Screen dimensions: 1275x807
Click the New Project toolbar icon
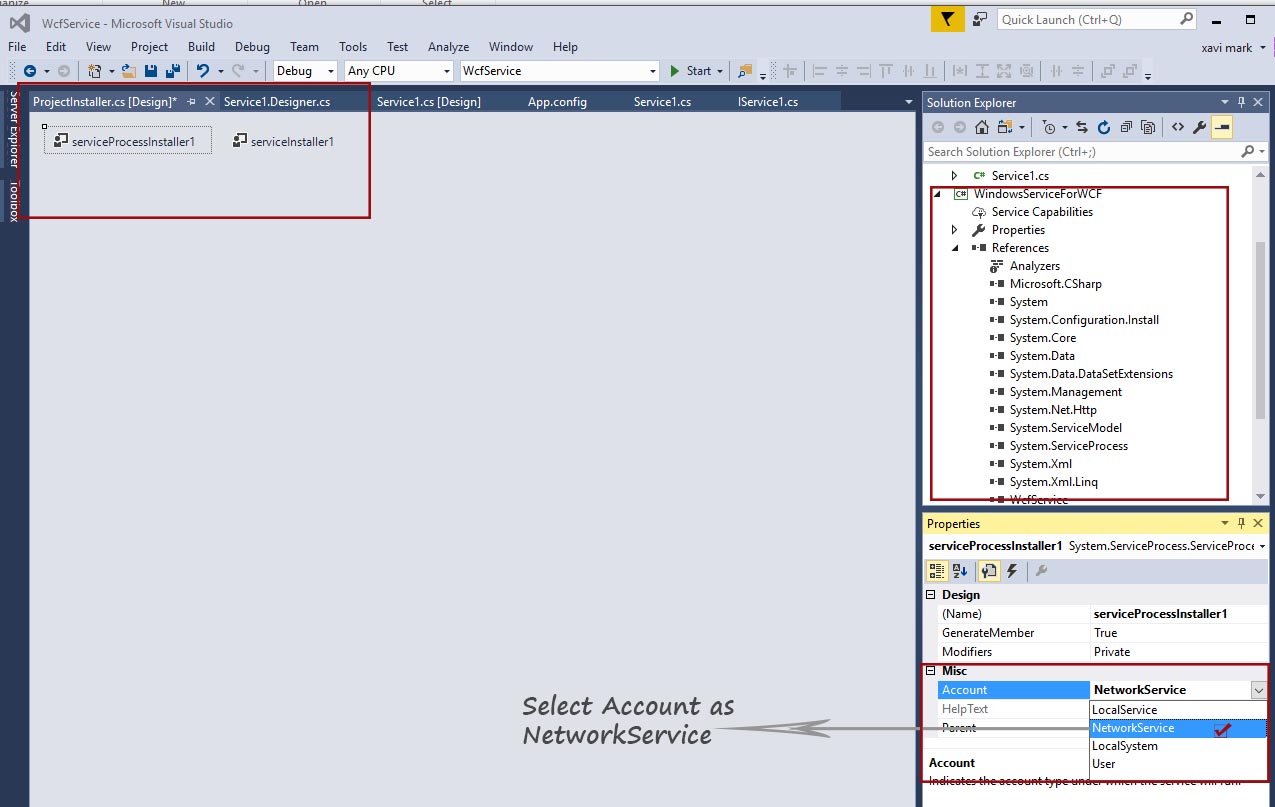point(94,71)
